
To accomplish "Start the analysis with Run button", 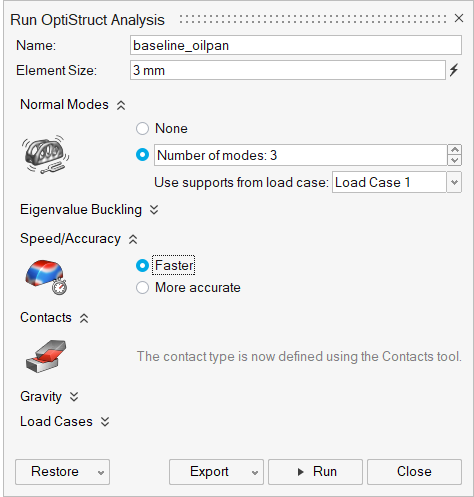I will (315, 472).
